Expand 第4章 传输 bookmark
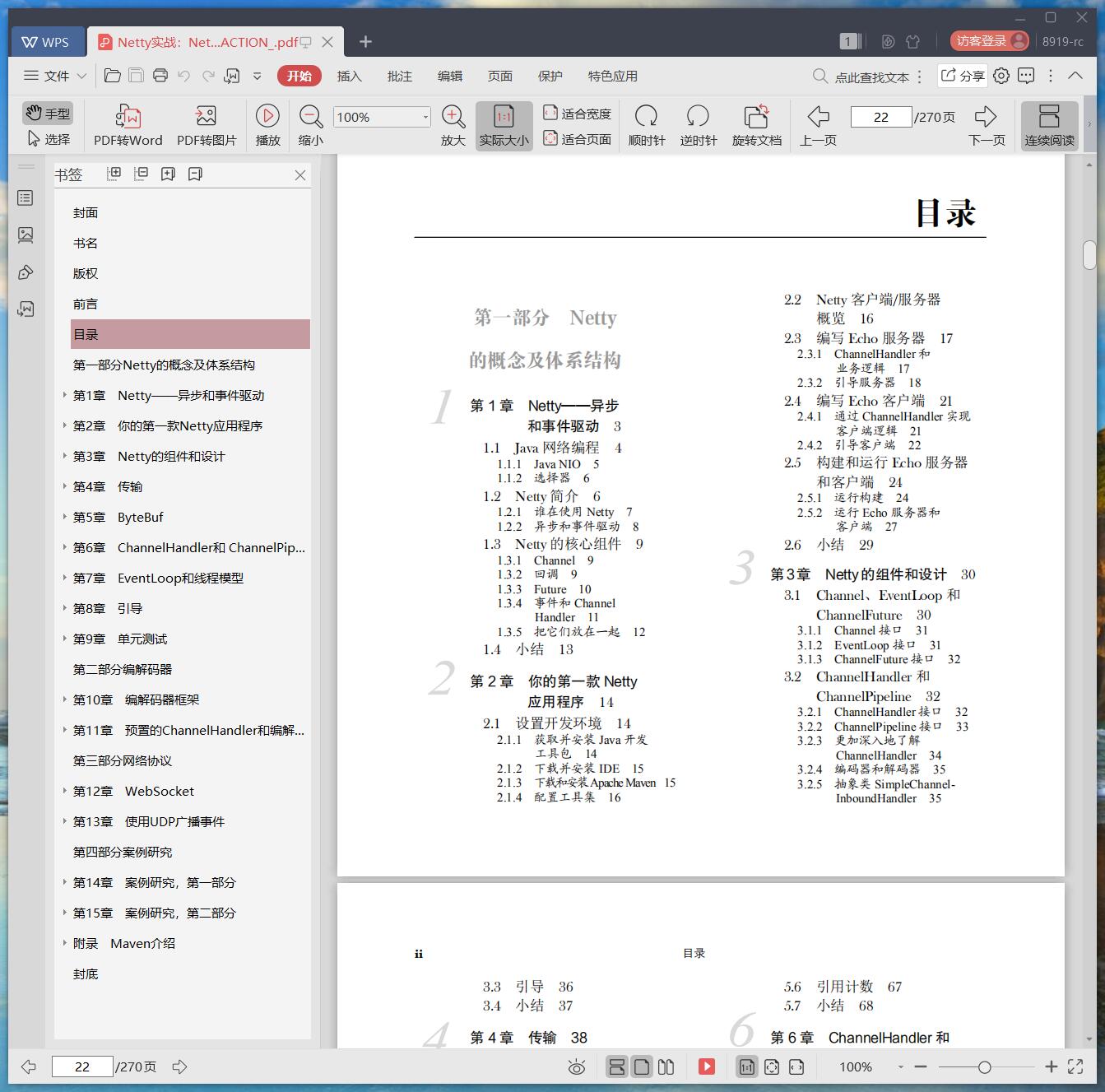The height and width of the screenshot is (1092, 1105). [65, 486]
